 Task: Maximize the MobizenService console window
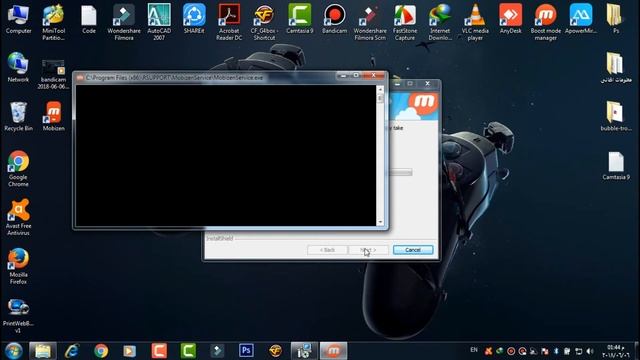click(356, 76)
